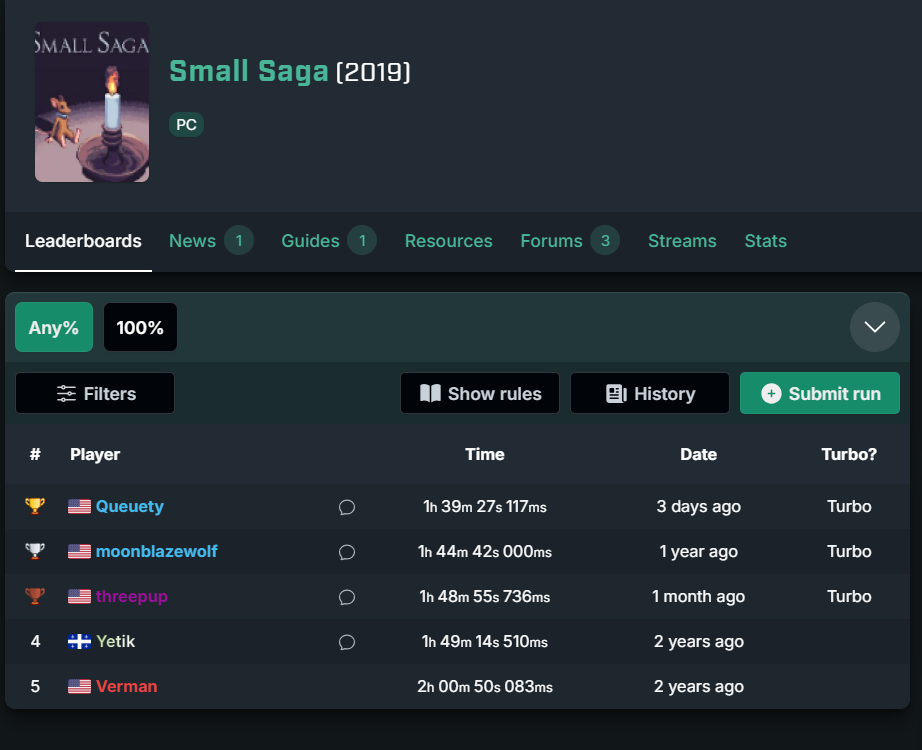Click the rank number 4 for Yetik

point(35,641)
